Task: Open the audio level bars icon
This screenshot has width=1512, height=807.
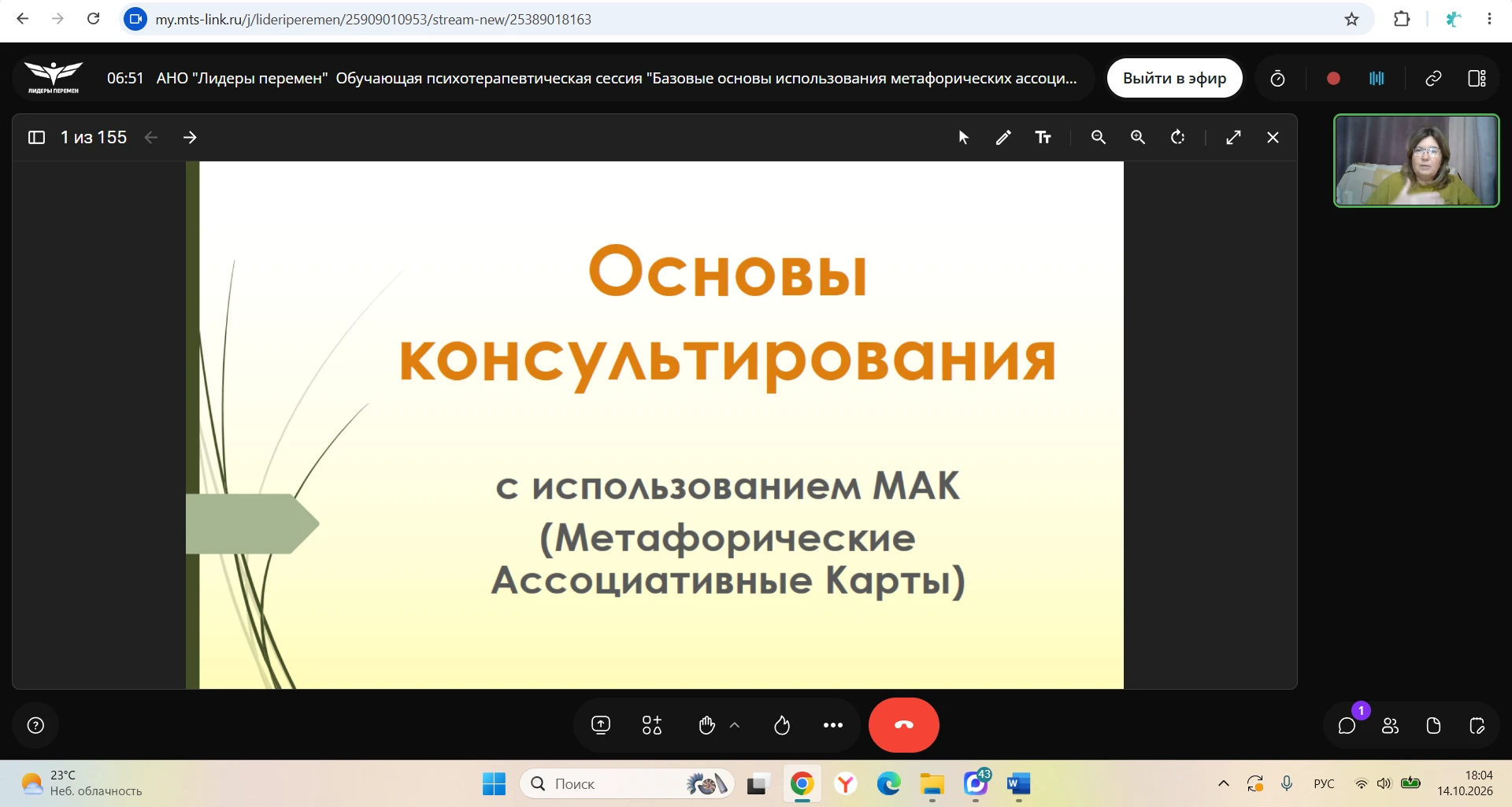Action: coord(1377,78)
